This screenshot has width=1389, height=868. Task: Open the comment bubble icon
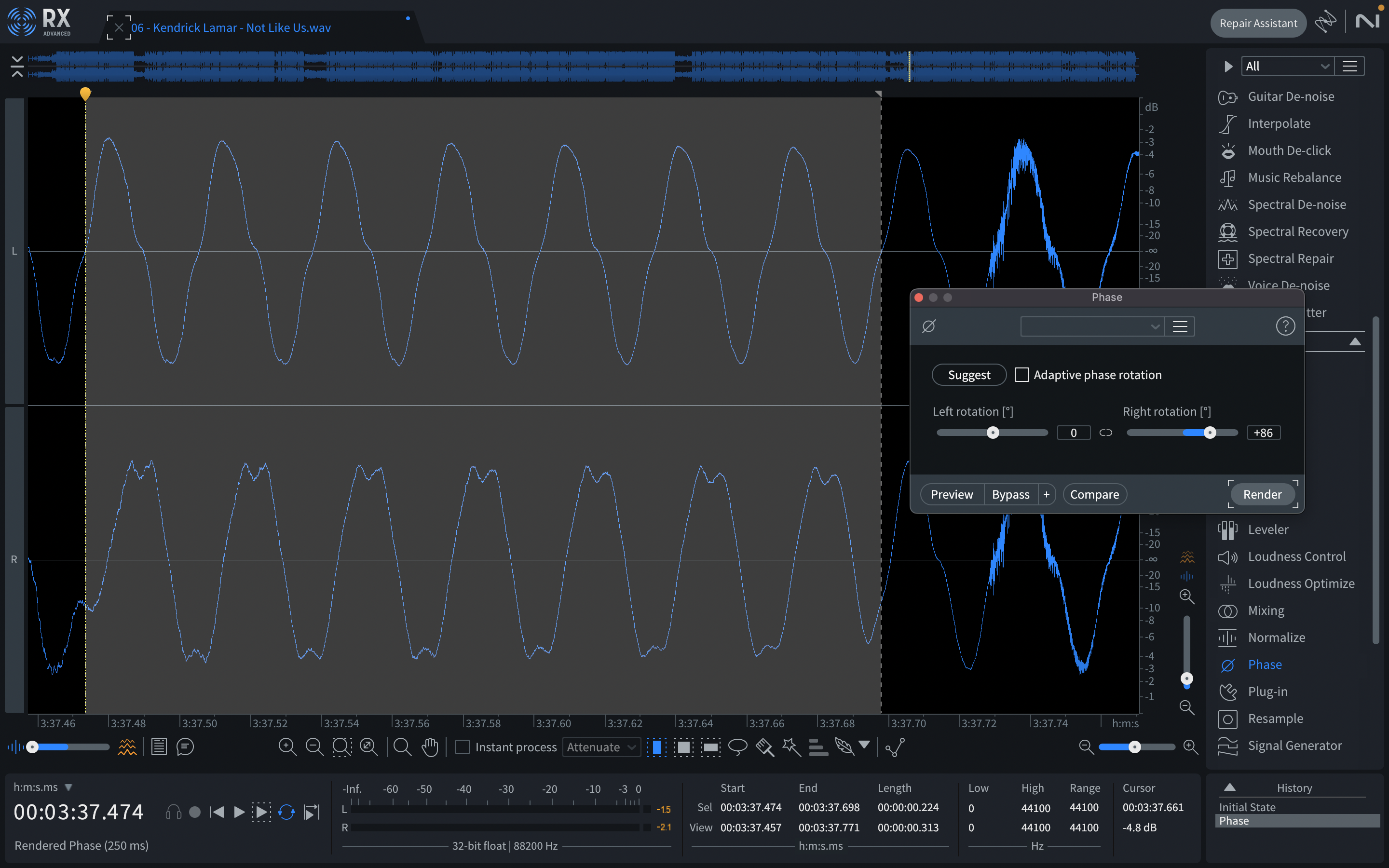(x=185, y=747)
